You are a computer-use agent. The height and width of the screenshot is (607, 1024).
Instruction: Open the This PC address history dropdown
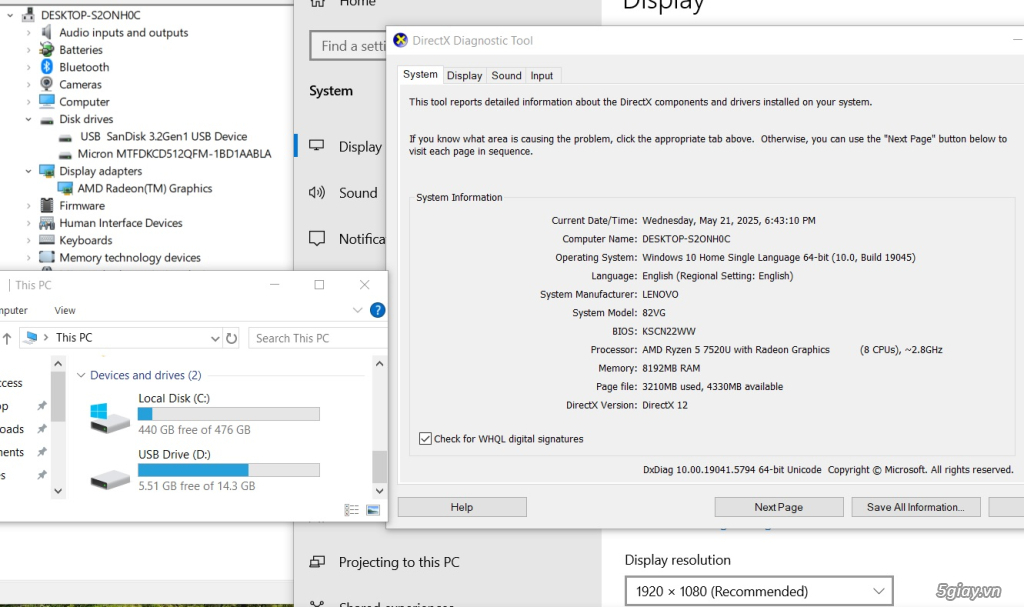coord(215,338)
